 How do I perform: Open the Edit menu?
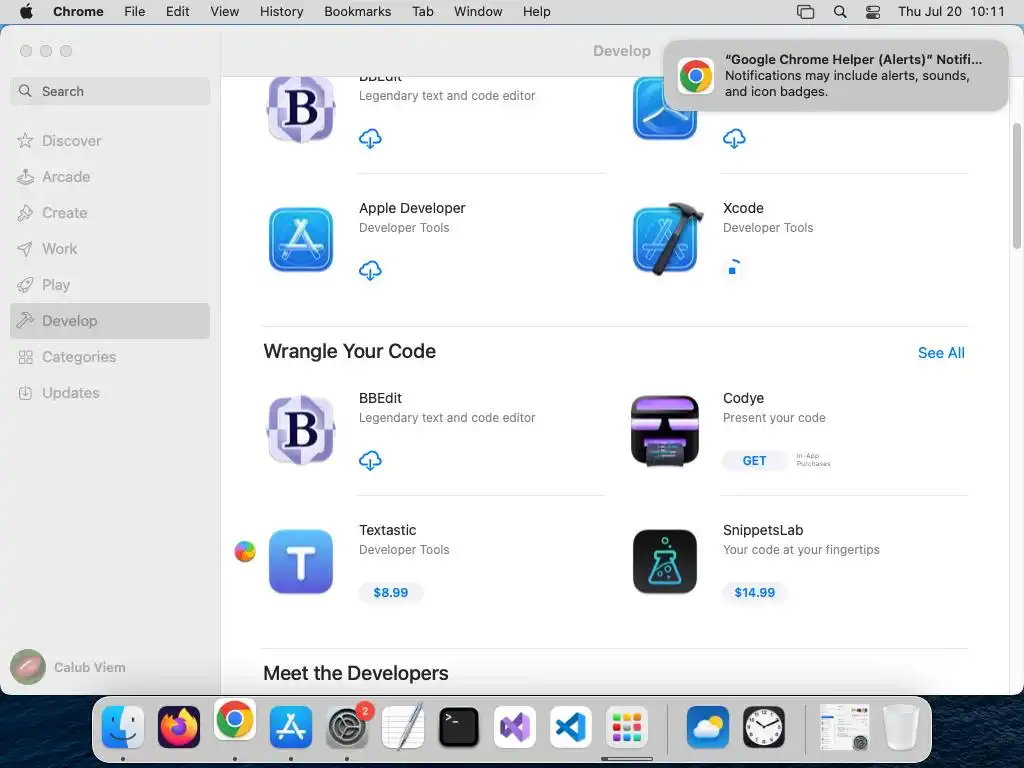coord(177,12)
